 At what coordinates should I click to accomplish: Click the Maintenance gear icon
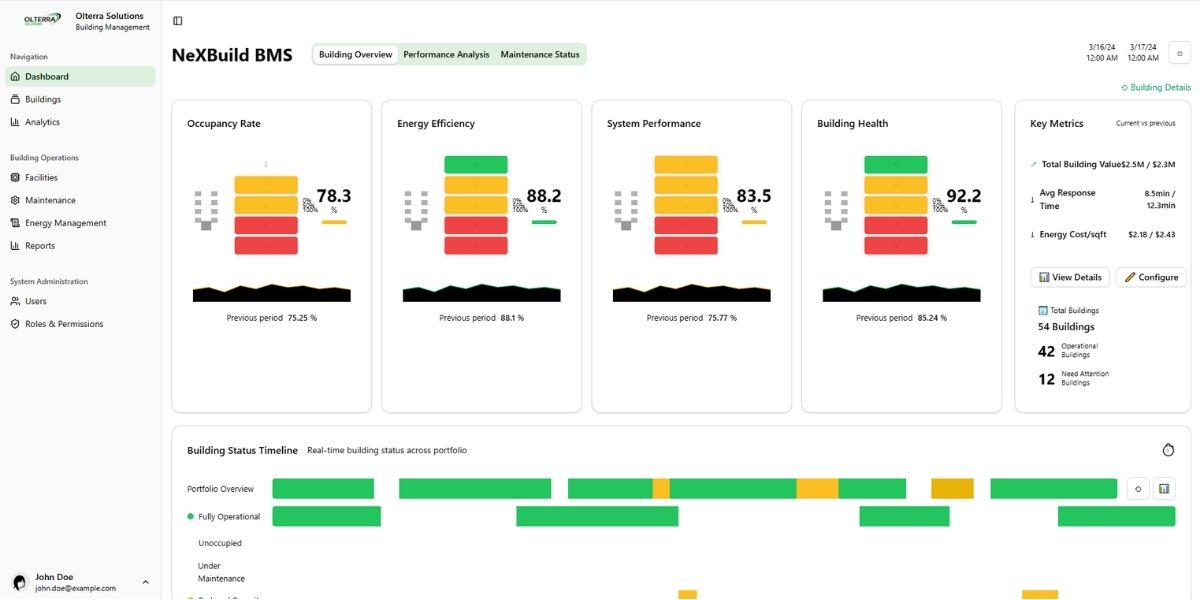click(x=15, y=200)
